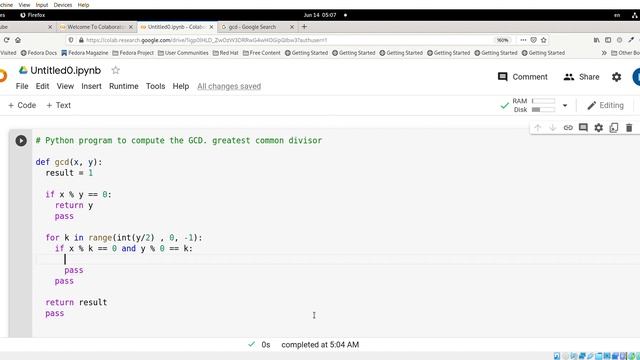The image size is (640, 360).
Task: Open the Free Content bookmark folder
Action: click(262, 53)
